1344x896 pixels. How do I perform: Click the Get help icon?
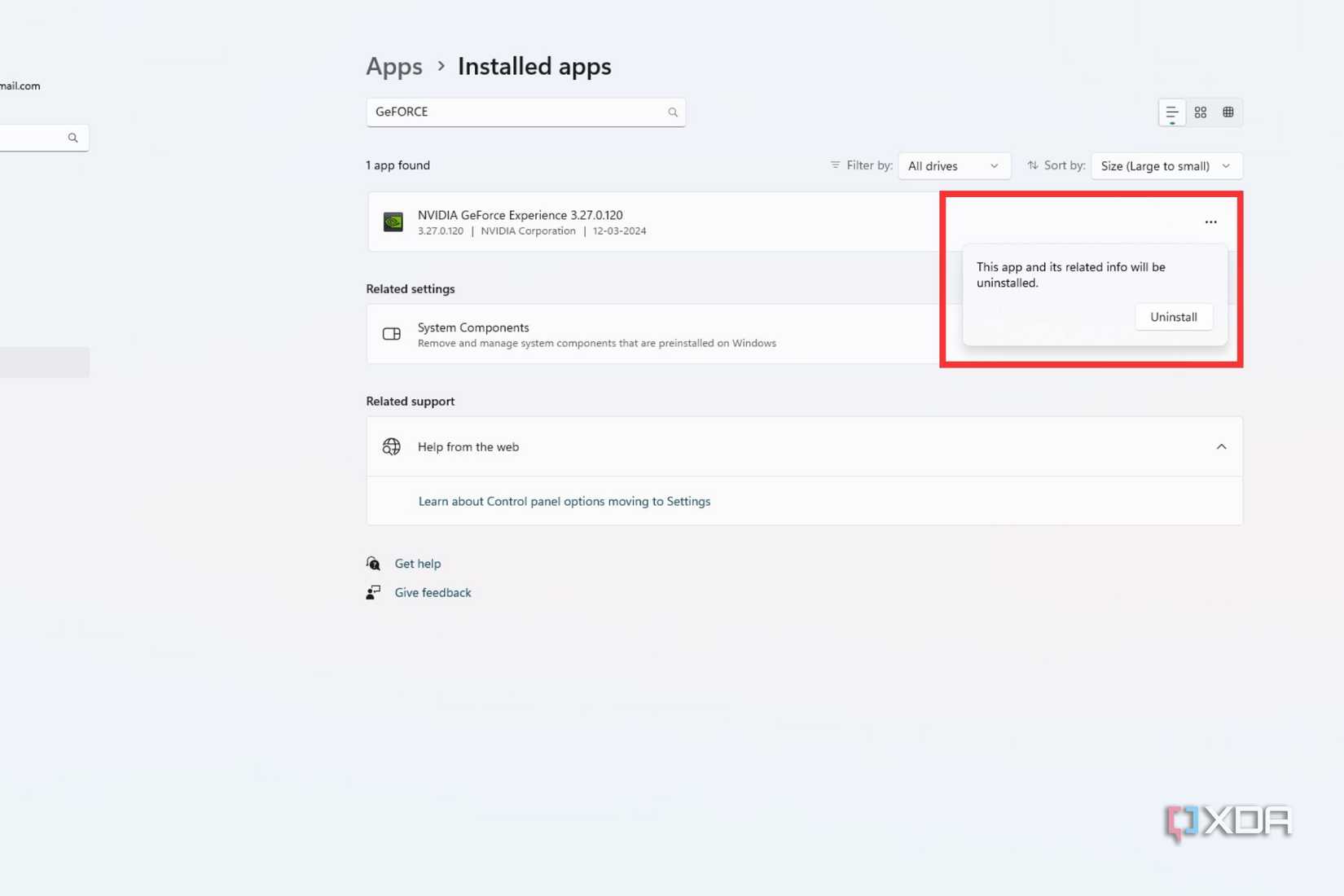tap(373, 564)
